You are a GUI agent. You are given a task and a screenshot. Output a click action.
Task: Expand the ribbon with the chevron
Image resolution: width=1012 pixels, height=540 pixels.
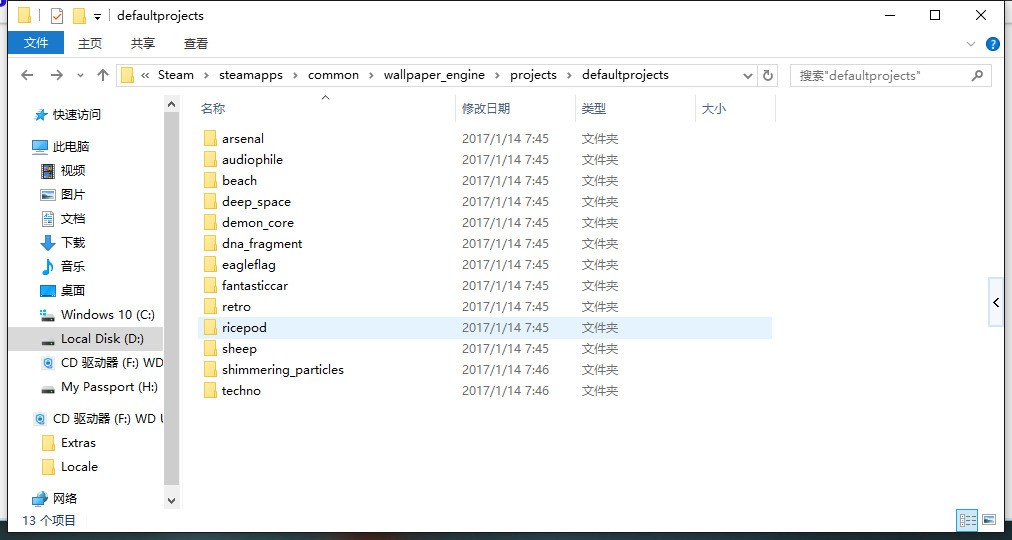[x=971, y=44]
